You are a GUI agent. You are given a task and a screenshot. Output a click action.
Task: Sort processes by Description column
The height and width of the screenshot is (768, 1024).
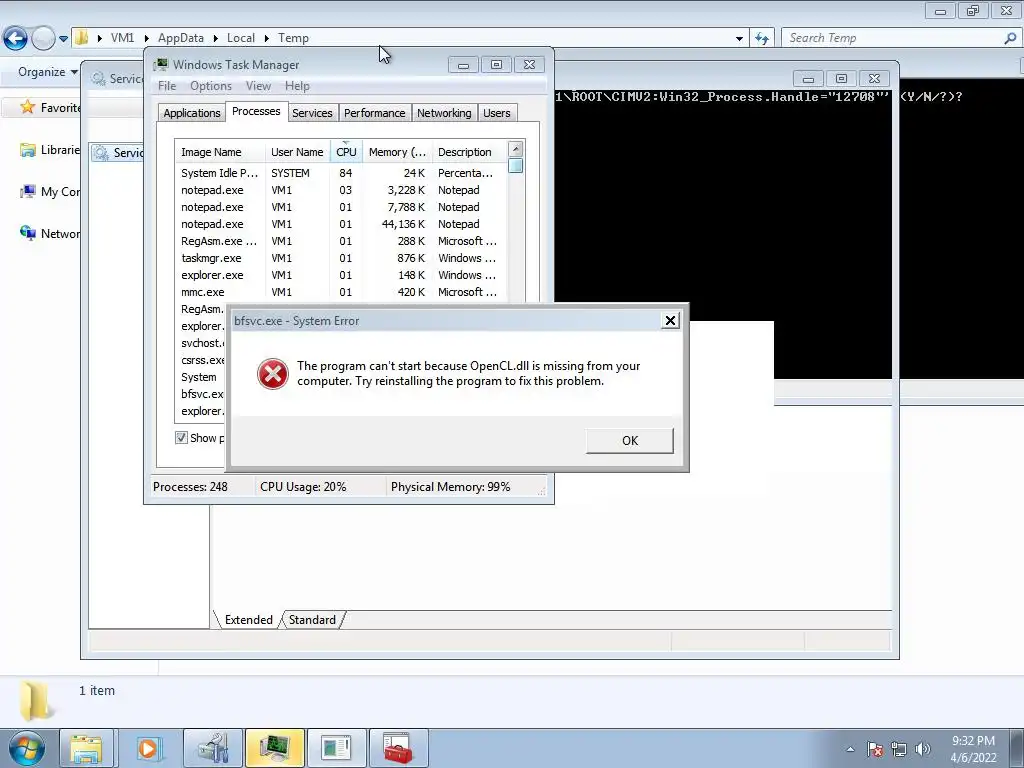[x=469, y=152]
